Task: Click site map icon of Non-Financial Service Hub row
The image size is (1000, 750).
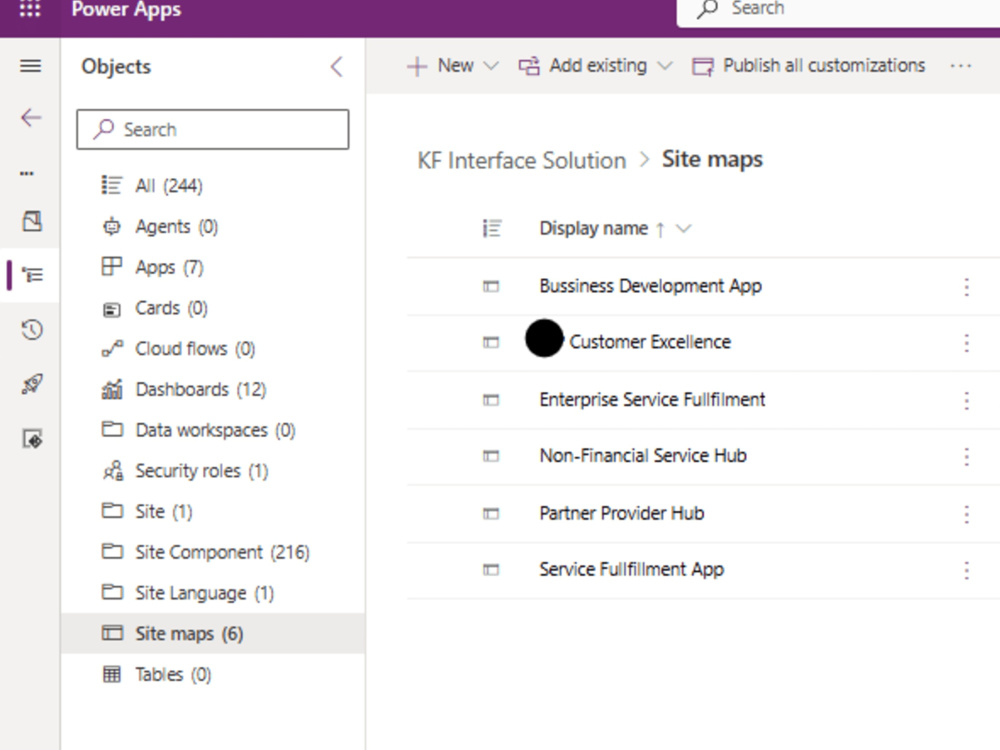Action: point(490,456)
